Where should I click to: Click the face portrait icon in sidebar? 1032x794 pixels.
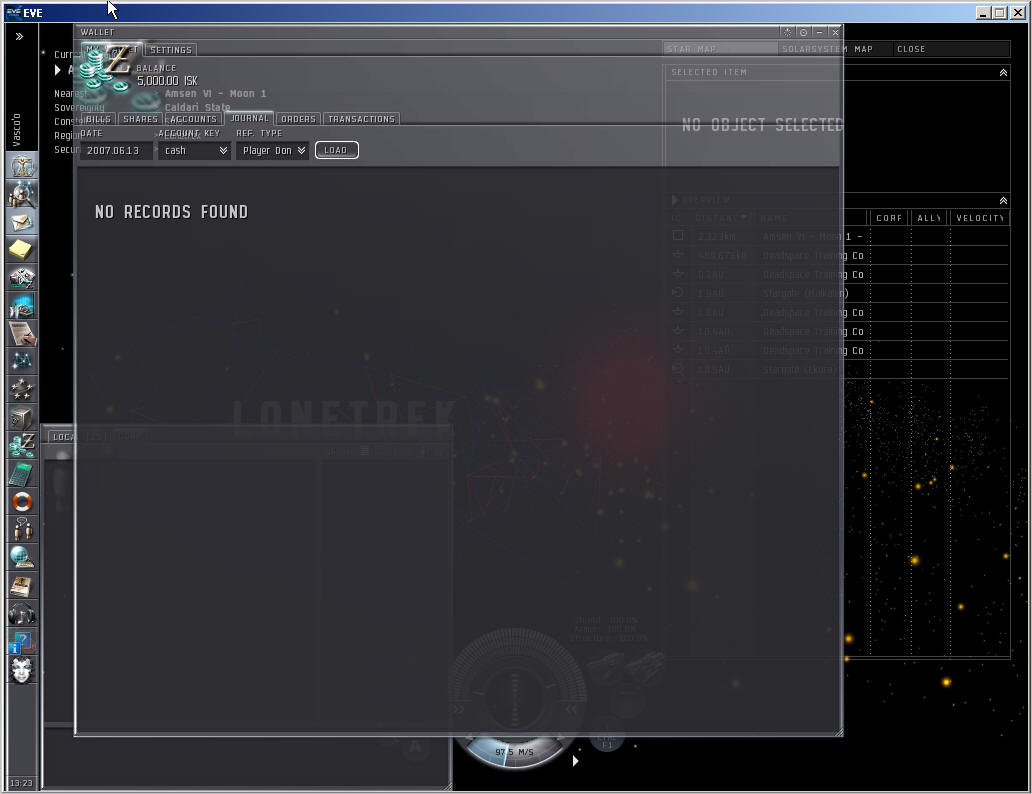22,670
